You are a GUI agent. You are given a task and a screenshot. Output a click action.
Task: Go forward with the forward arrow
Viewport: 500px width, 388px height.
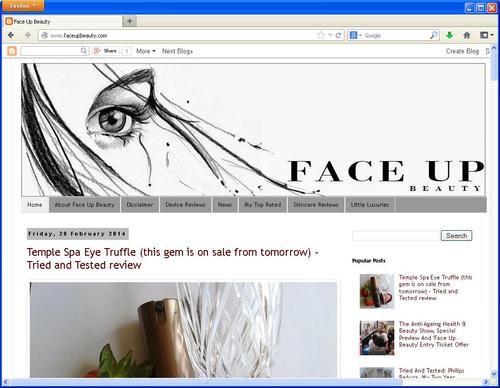coord(28,35)
